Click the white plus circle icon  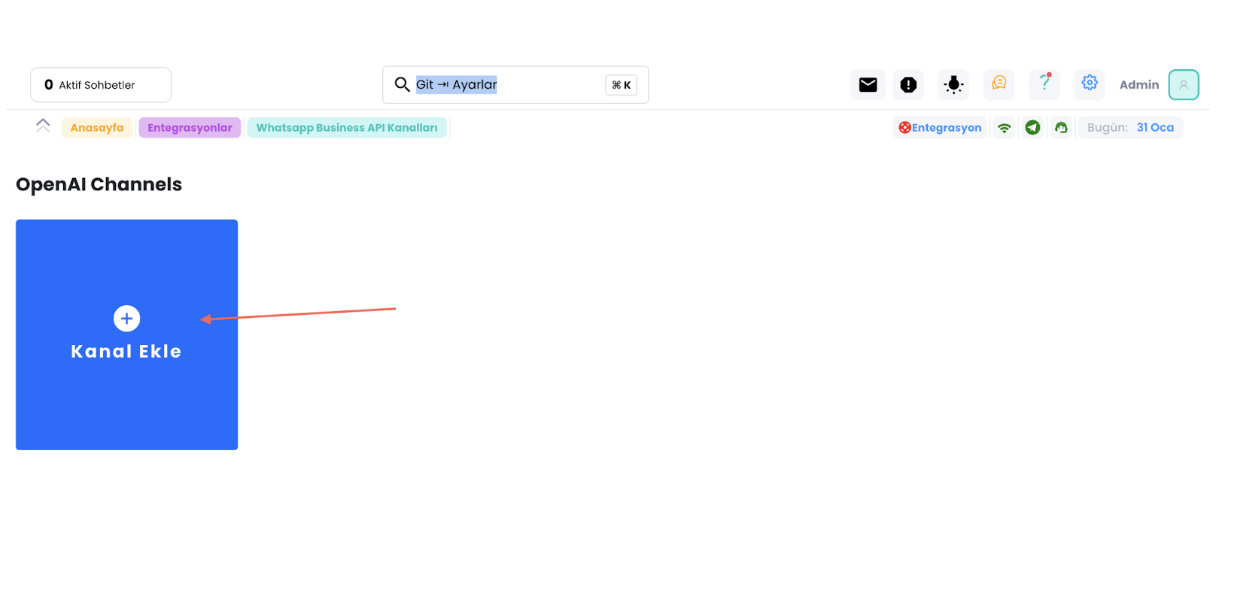127,318
